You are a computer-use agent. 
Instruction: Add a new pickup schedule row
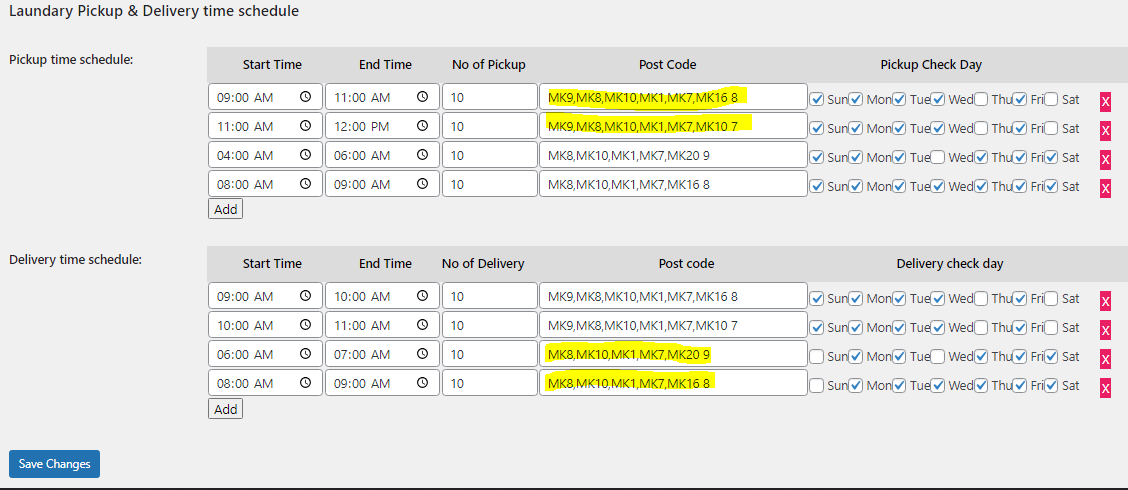tap(226, 209)
